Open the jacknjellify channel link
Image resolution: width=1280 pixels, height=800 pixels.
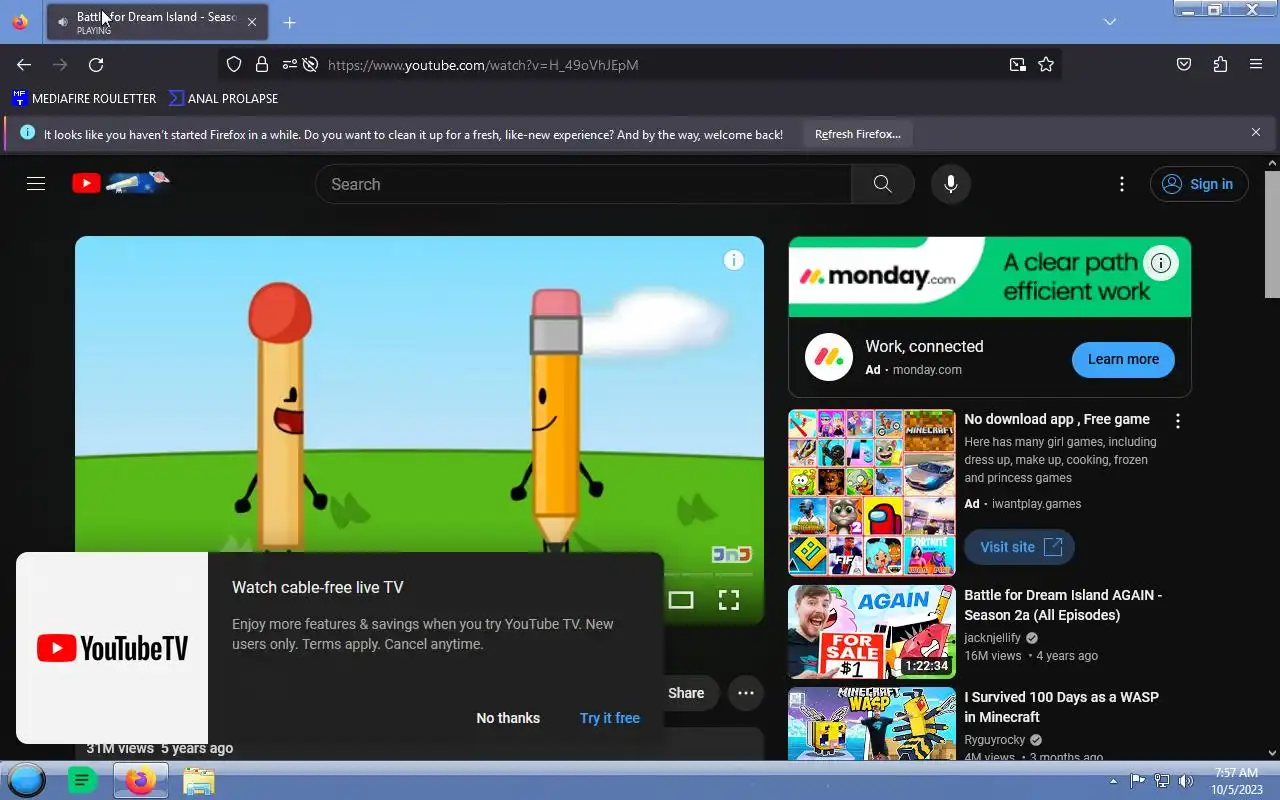992,638
